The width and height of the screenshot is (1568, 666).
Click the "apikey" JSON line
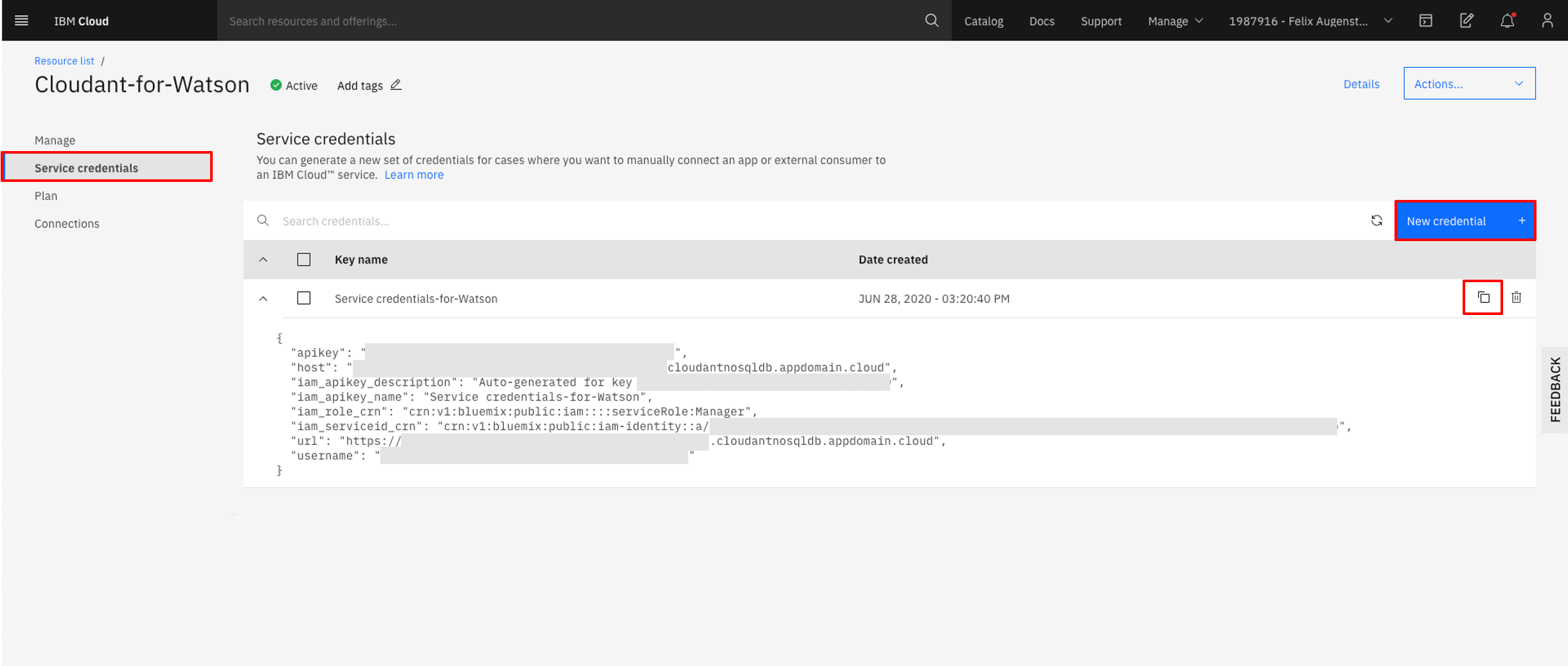pos(488,352)
